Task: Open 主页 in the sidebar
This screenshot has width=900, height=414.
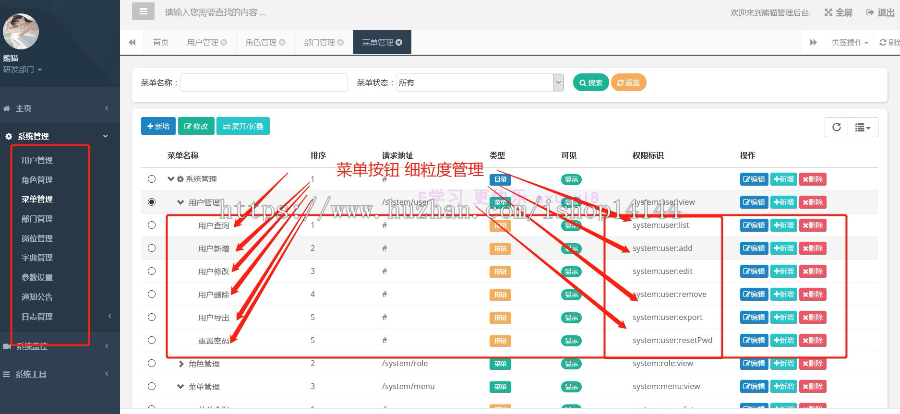Action: (60, 109)
